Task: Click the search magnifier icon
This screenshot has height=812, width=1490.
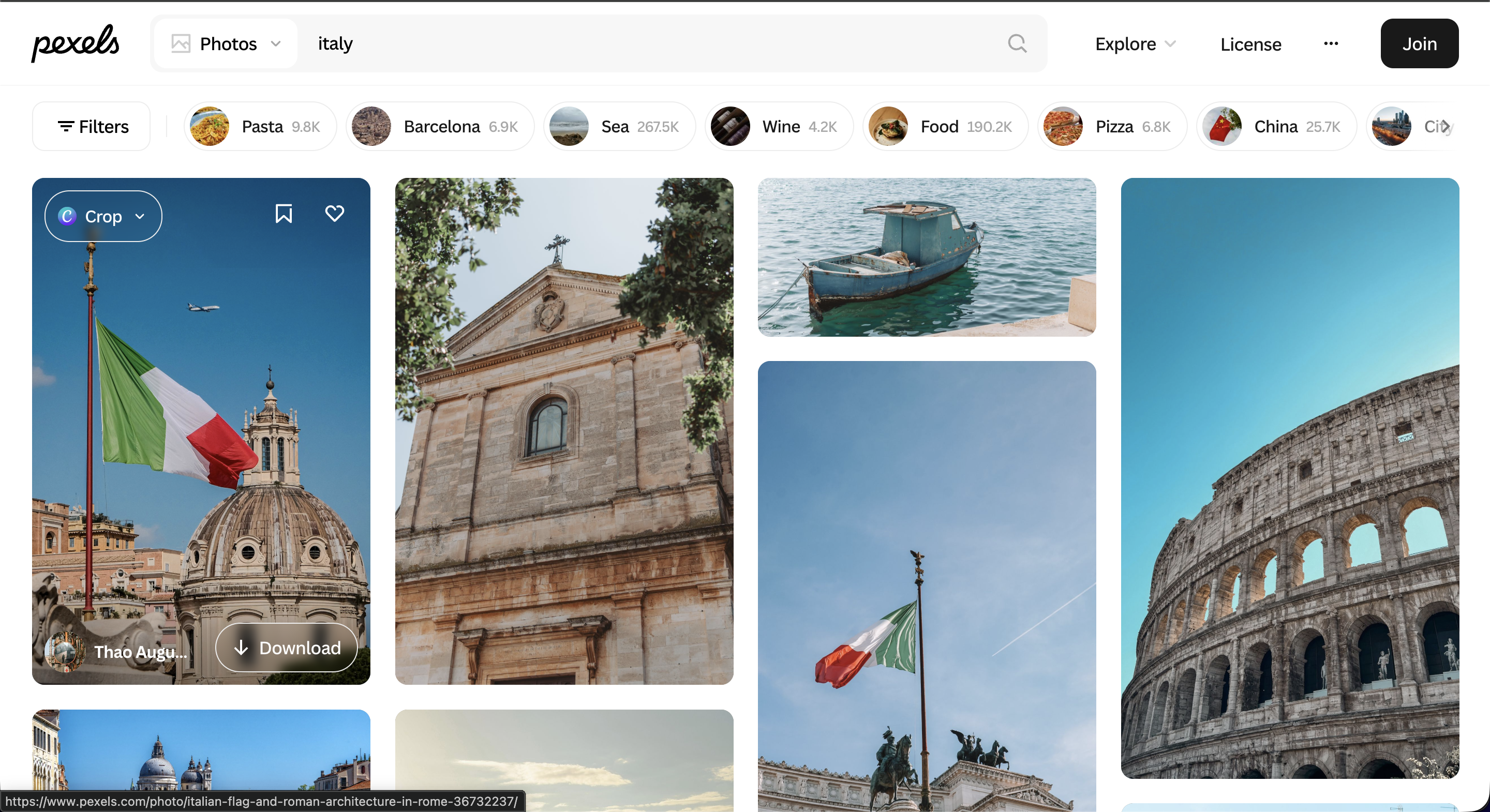Action: (1017, 43)
